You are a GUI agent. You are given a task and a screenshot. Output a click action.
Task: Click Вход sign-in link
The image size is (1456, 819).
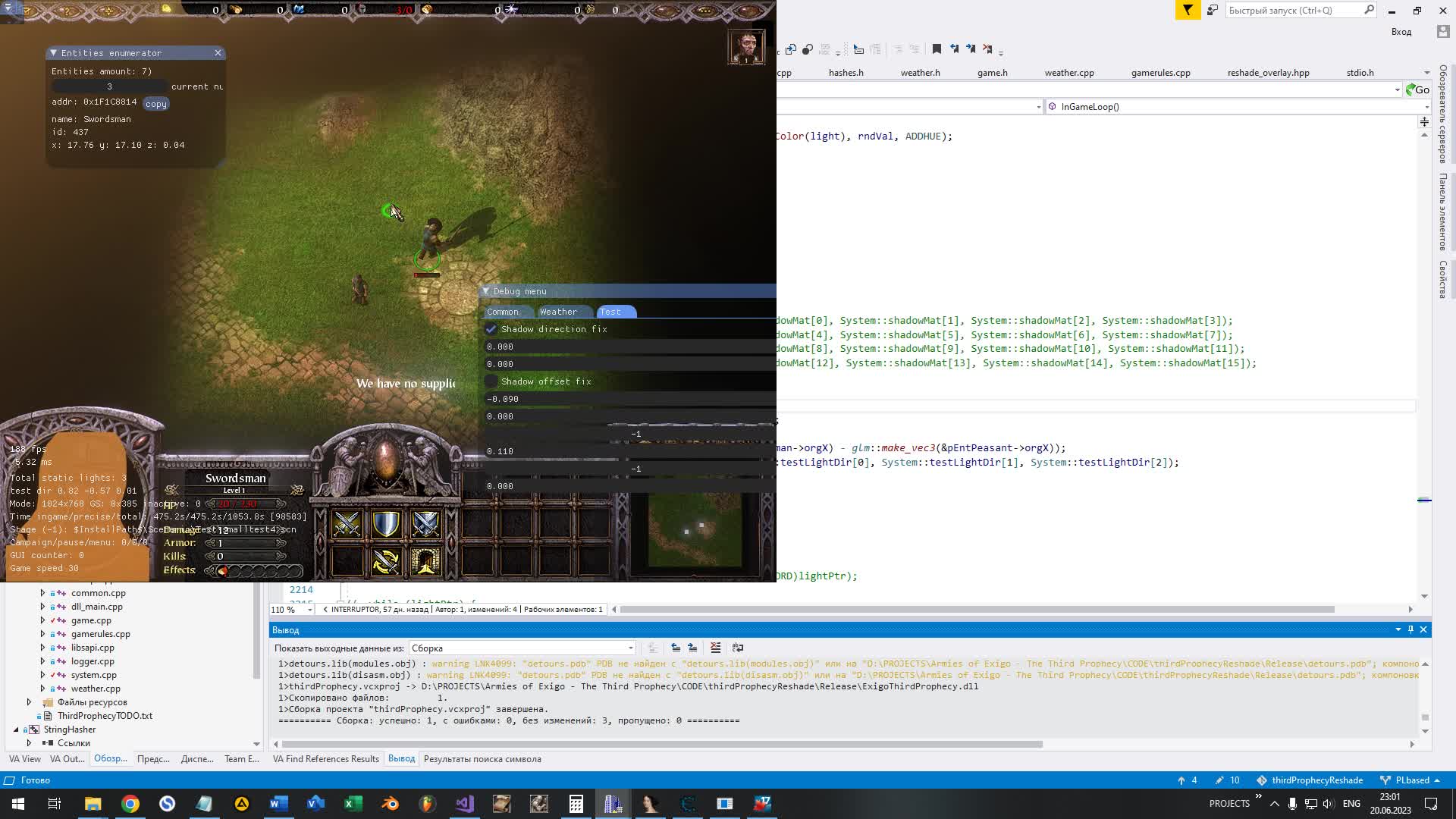(1401, 32)
